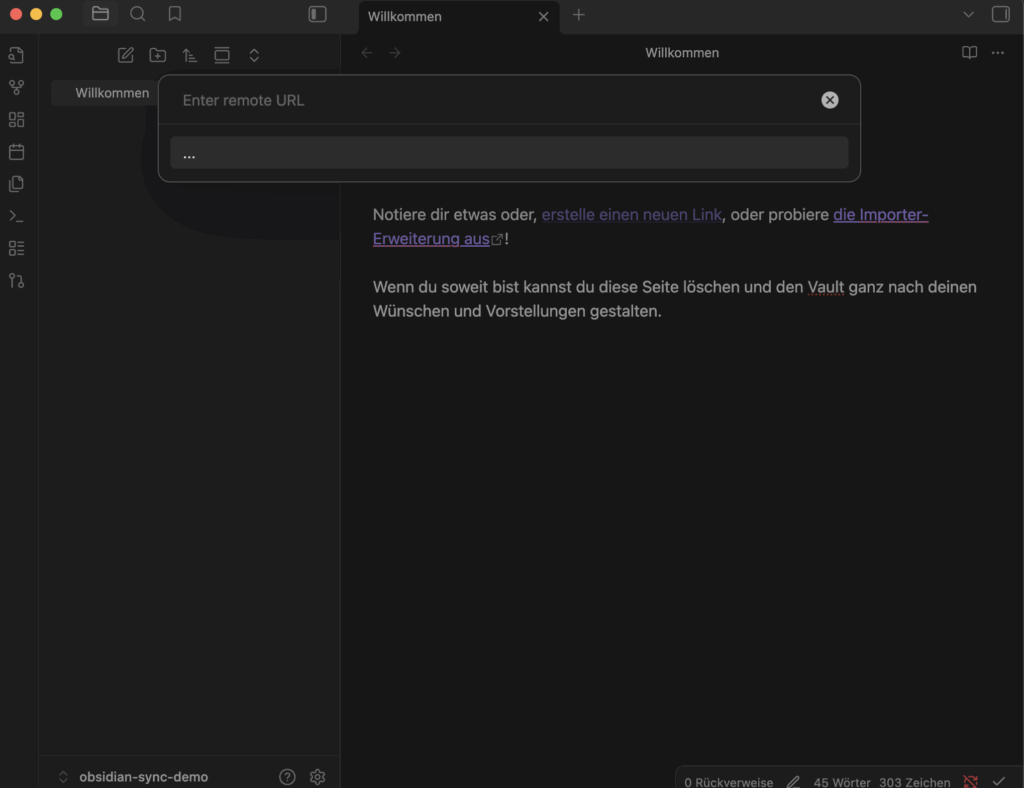The width and height of the screenshot is (1024, 788).
Task: Open Git source control icon in ribbon
Action: 16,280
